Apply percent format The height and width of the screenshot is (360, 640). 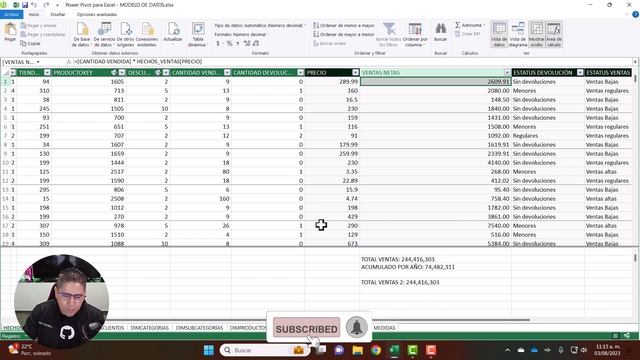click(229, 43)
